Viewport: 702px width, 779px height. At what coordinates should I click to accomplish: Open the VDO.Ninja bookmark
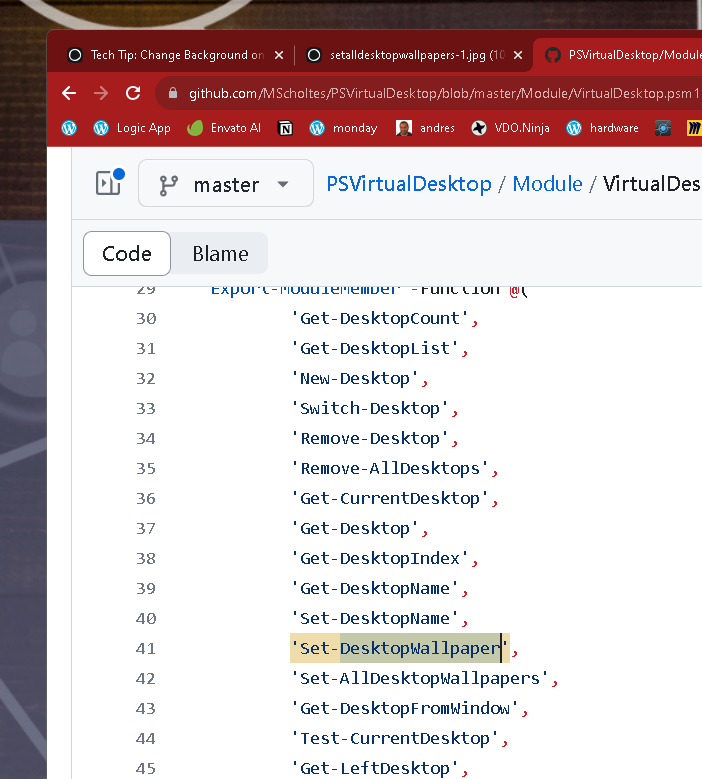pos(510,128)
